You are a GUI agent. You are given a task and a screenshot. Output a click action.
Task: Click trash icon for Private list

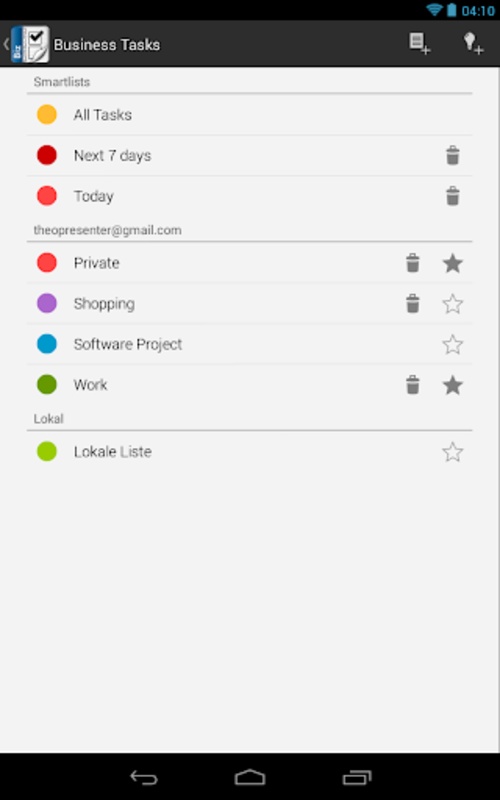coord(412,263)
